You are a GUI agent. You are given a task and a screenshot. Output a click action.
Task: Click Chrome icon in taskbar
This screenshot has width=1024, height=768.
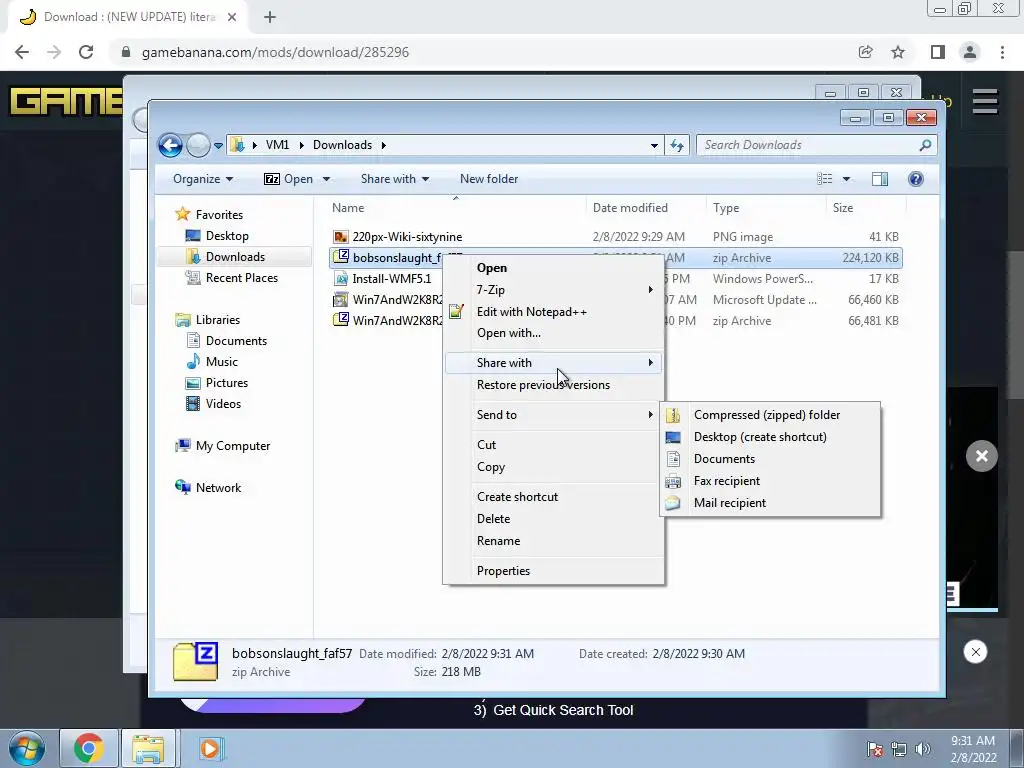point(88,748)
